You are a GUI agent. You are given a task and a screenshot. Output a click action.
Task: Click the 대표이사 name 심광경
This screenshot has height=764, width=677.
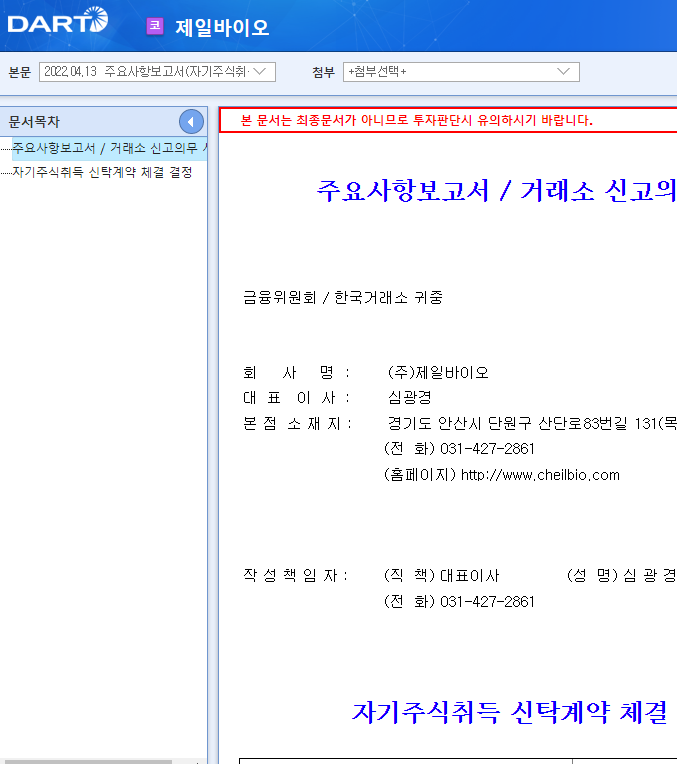[x=409, y=398]
